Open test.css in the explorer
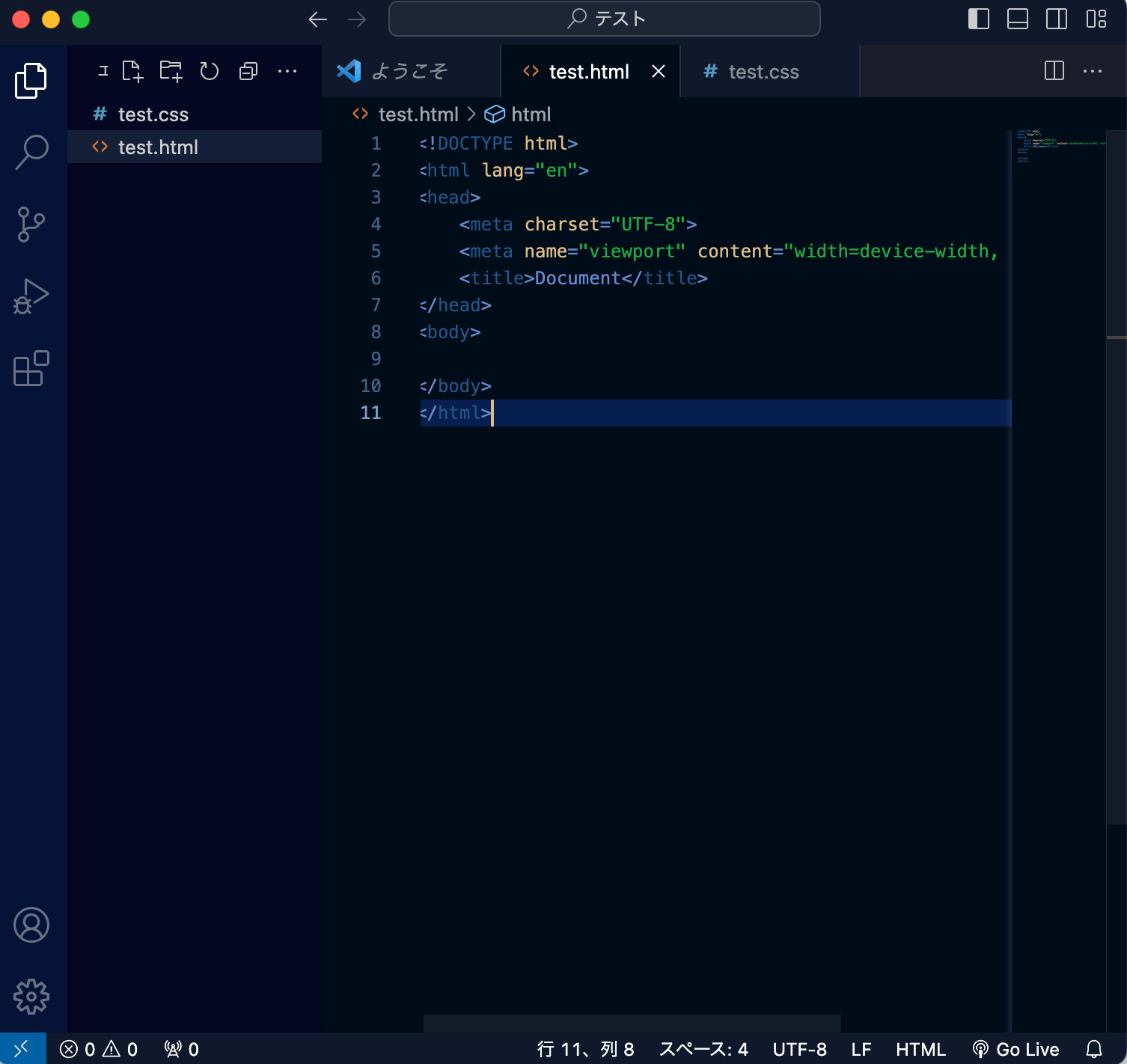Image resolution: width=1127 pixels, height=1064 pixels. [x=195, y=114]
